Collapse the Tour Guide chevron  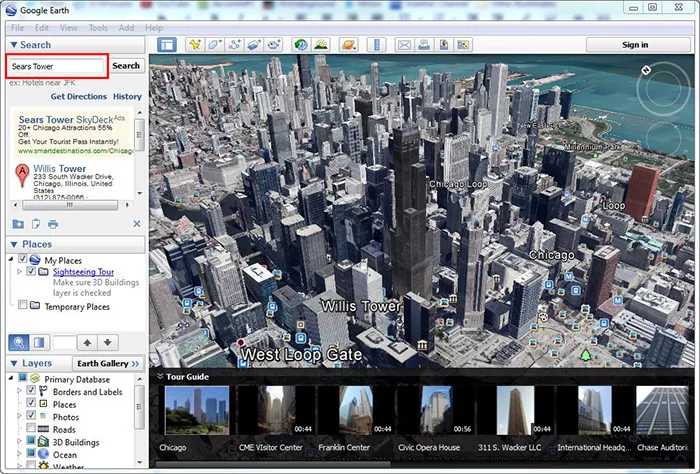[x=160, y=377]
